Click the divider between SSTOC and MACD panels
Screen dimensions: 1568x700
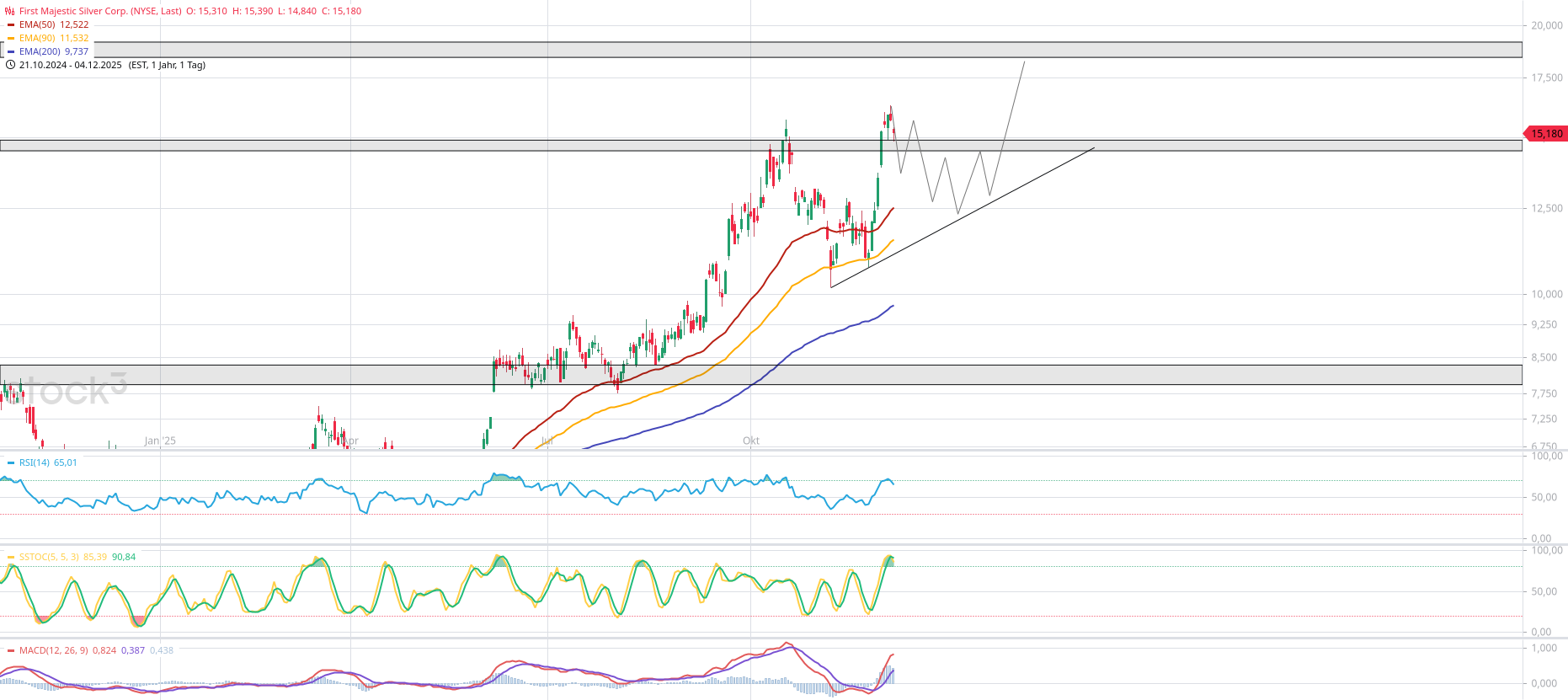point(758,639)
